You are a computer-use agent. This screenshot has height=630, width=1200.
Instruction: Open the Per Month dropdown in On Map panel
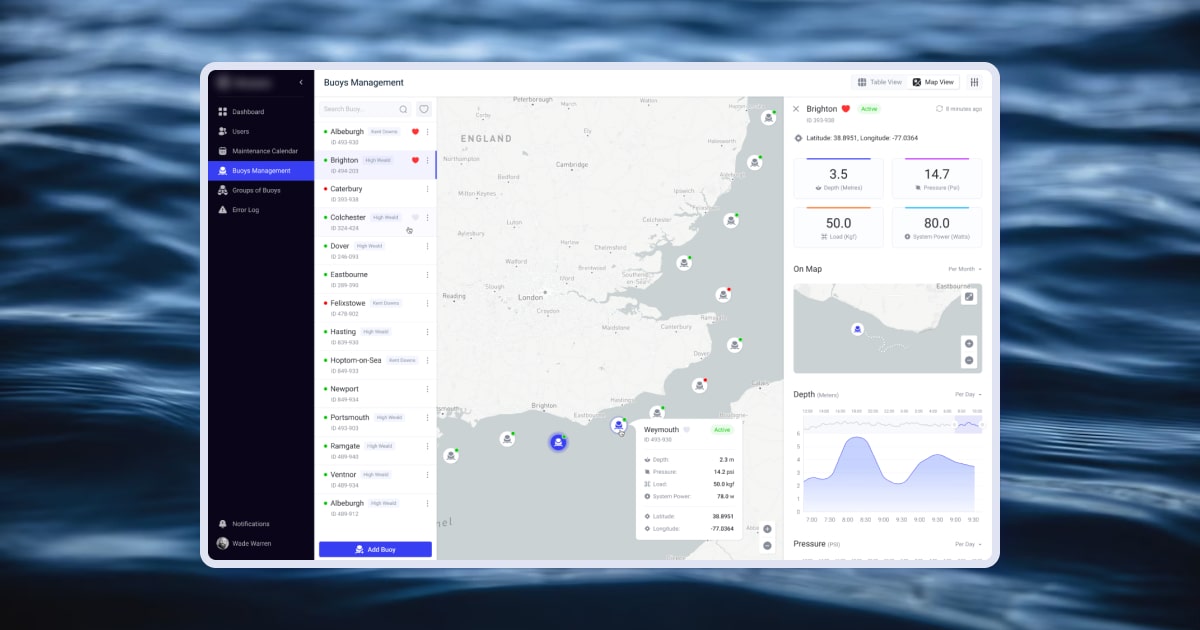tap(962, 268)
